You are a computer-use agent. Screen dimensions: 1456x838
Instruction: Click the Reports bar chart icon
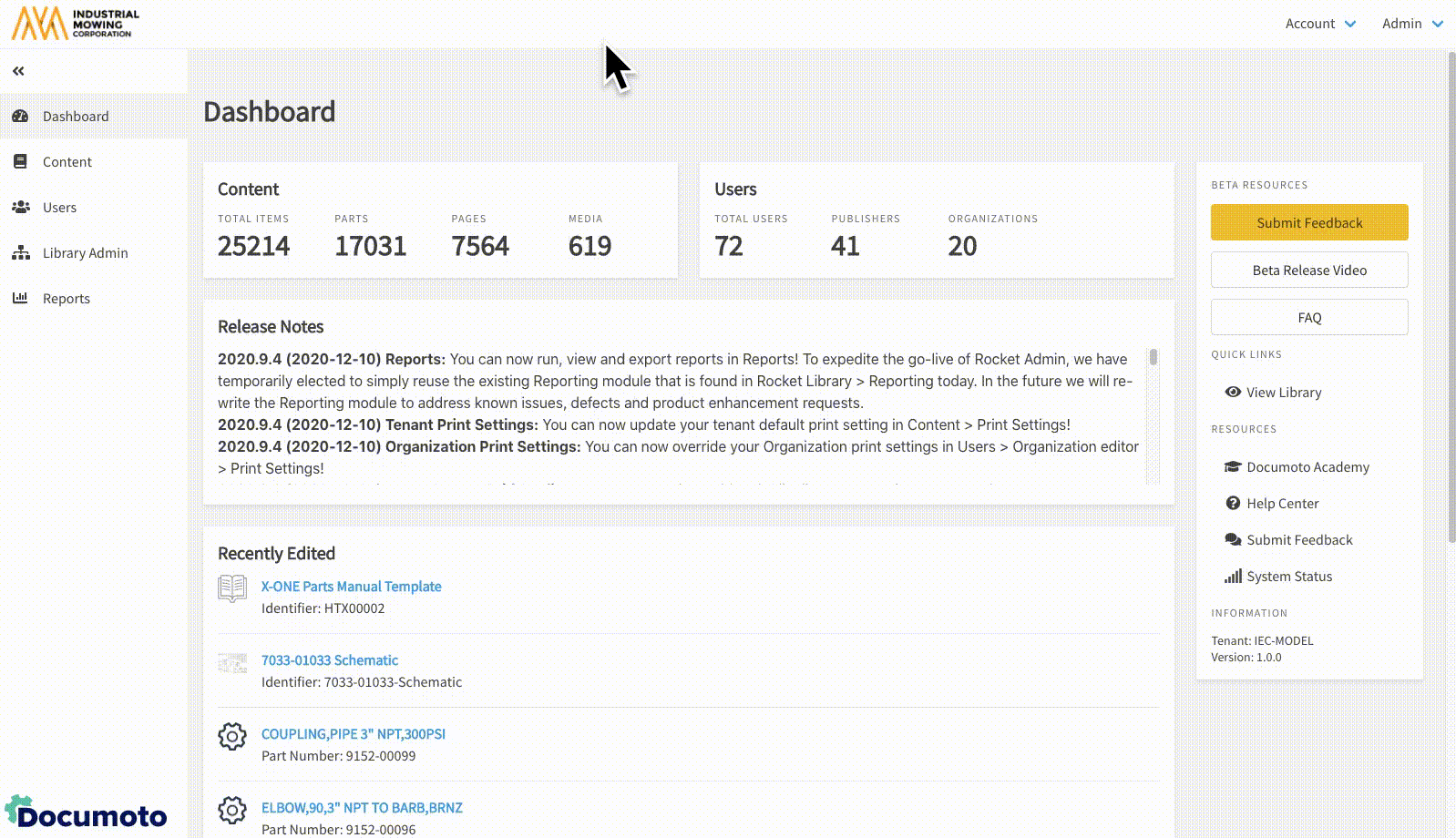tap(20, 299)
